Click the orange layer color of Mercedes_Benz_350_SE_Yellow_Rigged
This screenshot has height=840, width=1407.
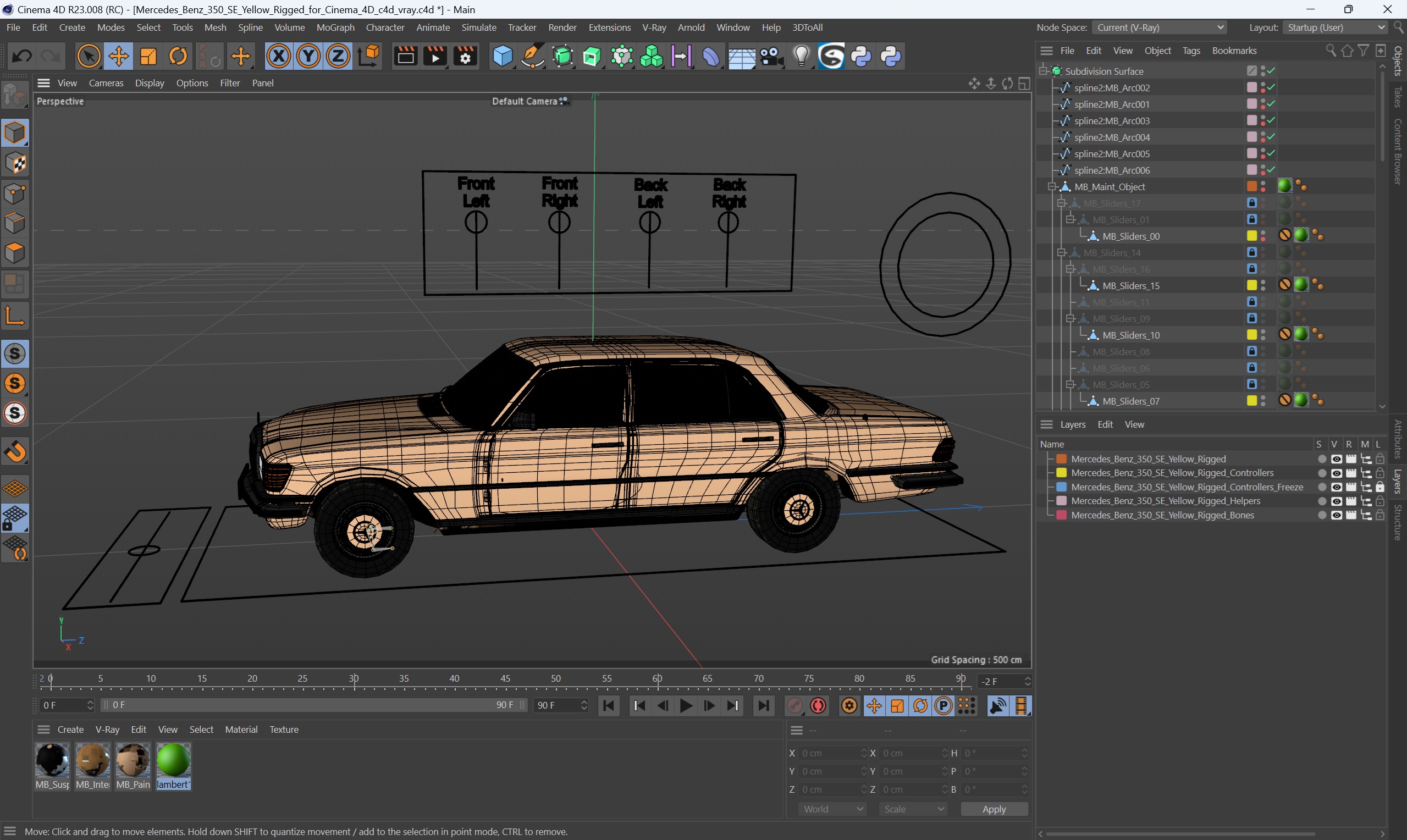click(x=1061, y=459)
